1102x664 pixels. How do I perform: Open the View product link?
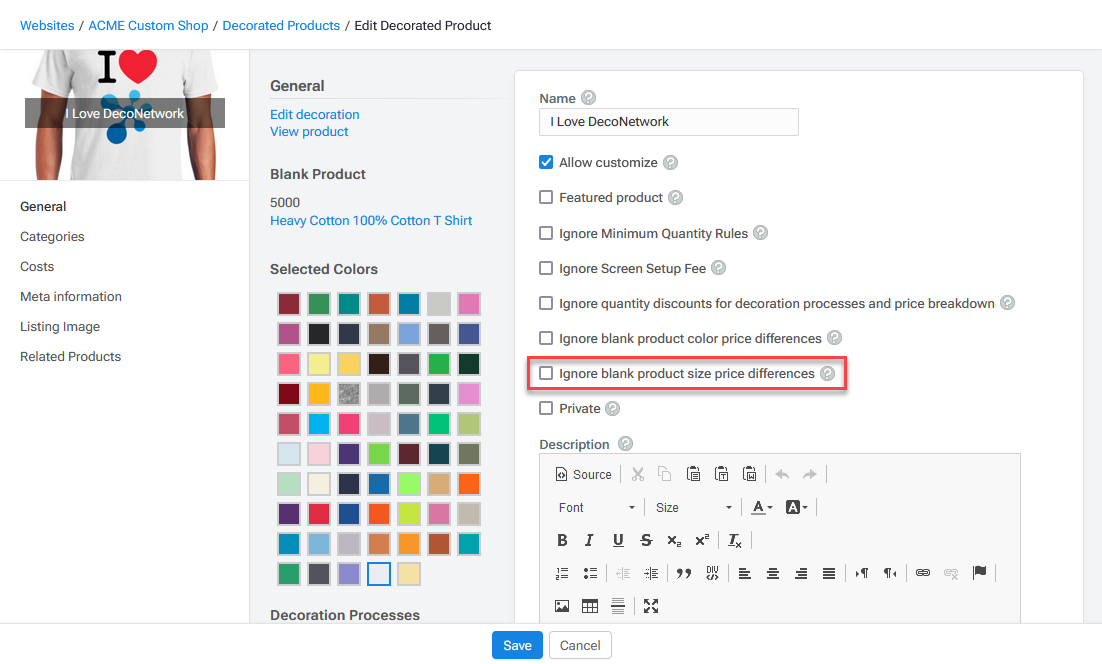tap(309, 131)
